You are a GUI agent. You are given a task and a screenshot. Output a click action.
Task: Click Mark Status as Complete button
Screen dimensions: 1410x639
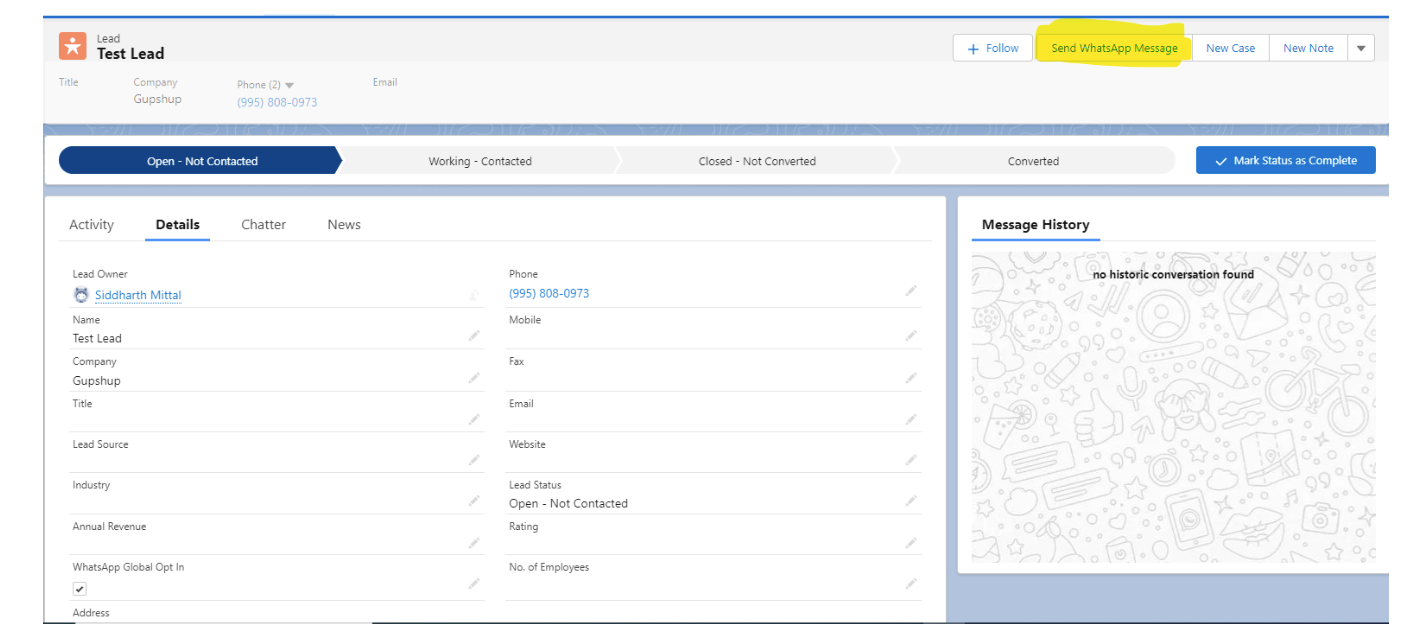(x=1285, y=160)
